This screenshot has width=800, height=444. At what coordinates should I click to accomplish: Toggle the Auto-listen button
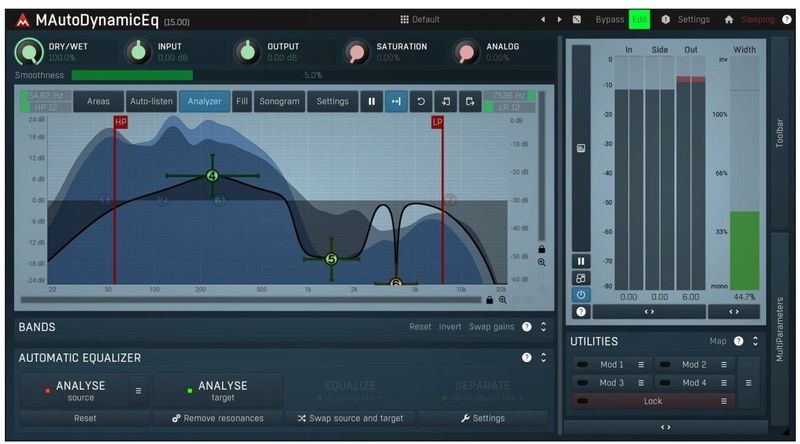151,102
